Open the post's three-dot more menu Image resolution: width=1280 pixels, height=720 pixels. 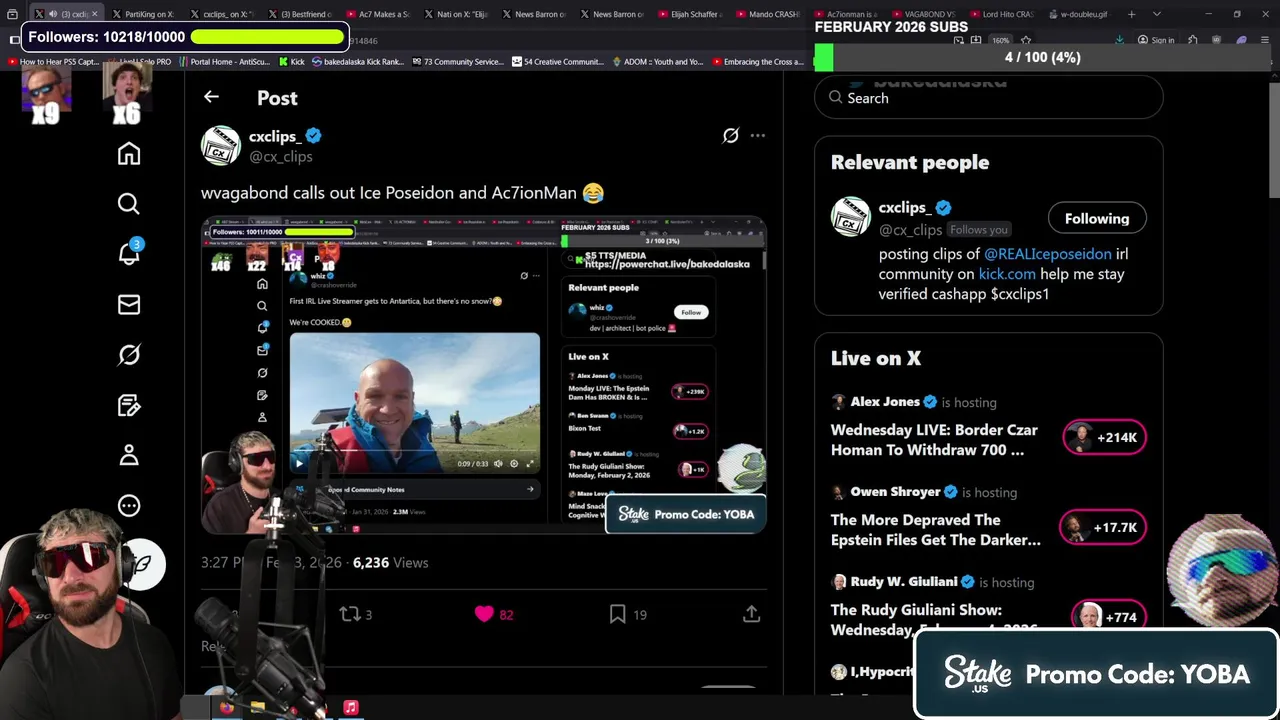(x=758, y=135)
